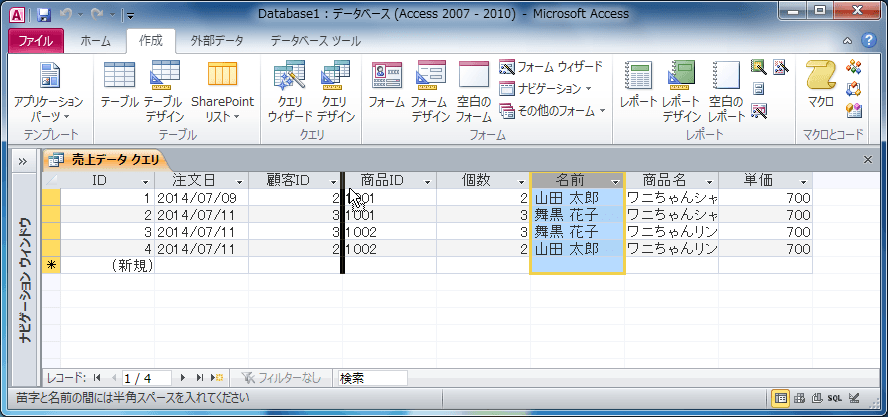This screenshot has width=888, height=417.
Task: Open the ID column filter dropdown
Action: [x=146, y=182]
